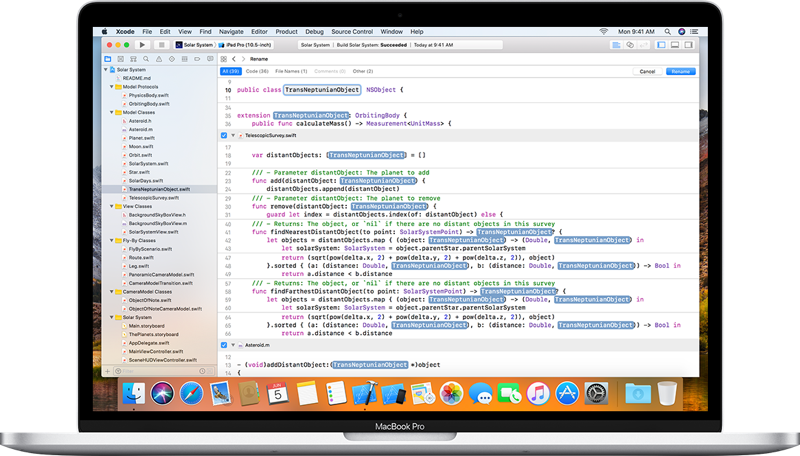The height and width of the screenshot is (456, 800).
Task: Switch to the File Names (1) tab
Action: pos(290,71)
